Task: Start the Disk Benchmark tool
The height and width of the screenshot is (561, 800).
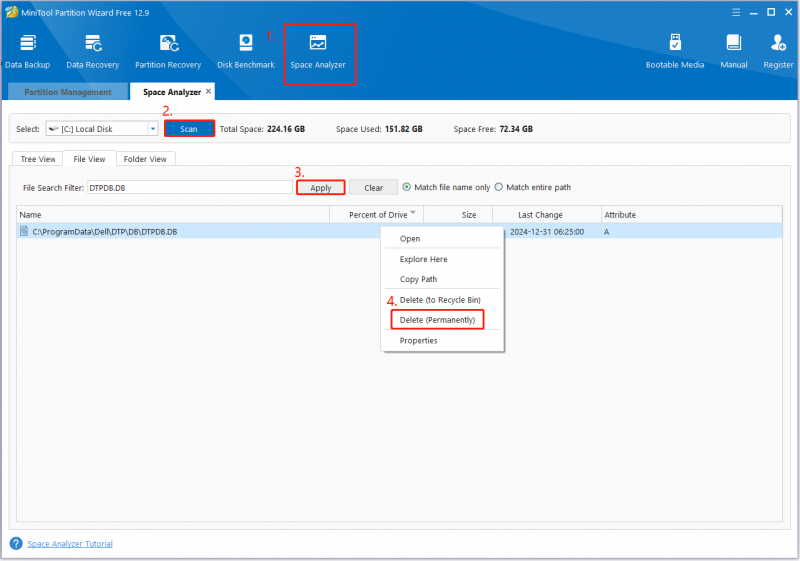Action: (x=245, y=52)
